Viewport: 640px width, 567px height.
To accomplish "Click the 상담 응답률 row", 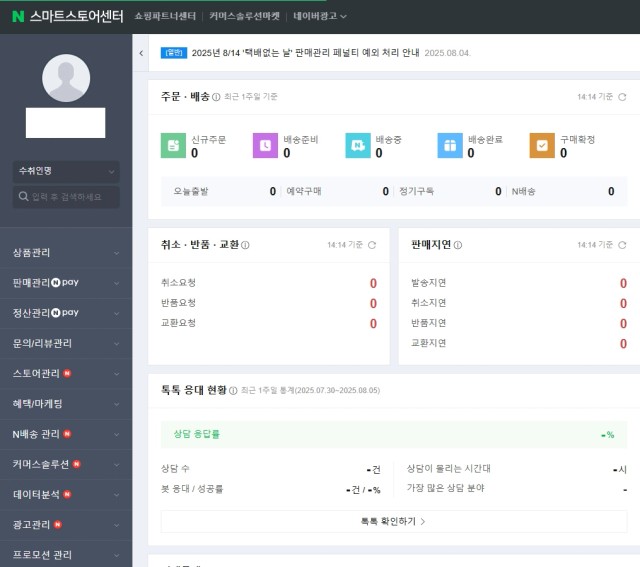I will pyautogui.click(x=393, y=434).
